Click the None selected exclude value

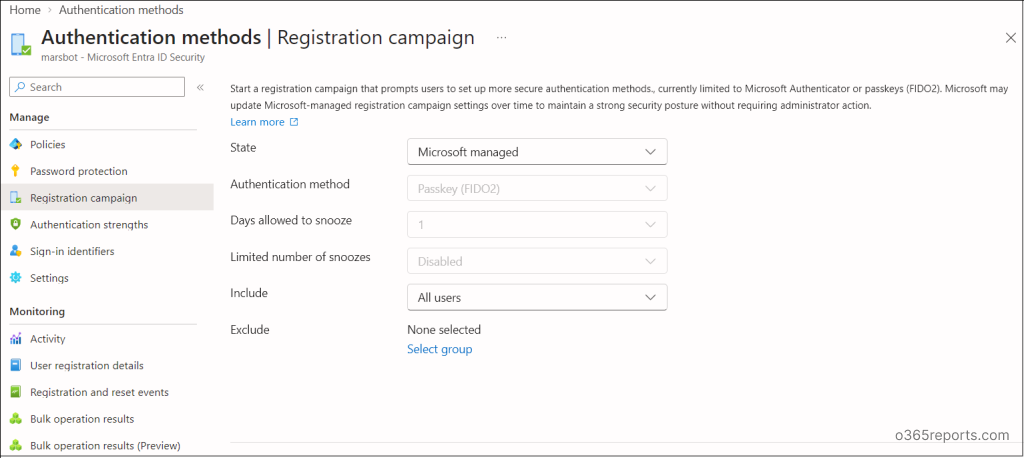point(444,329)
